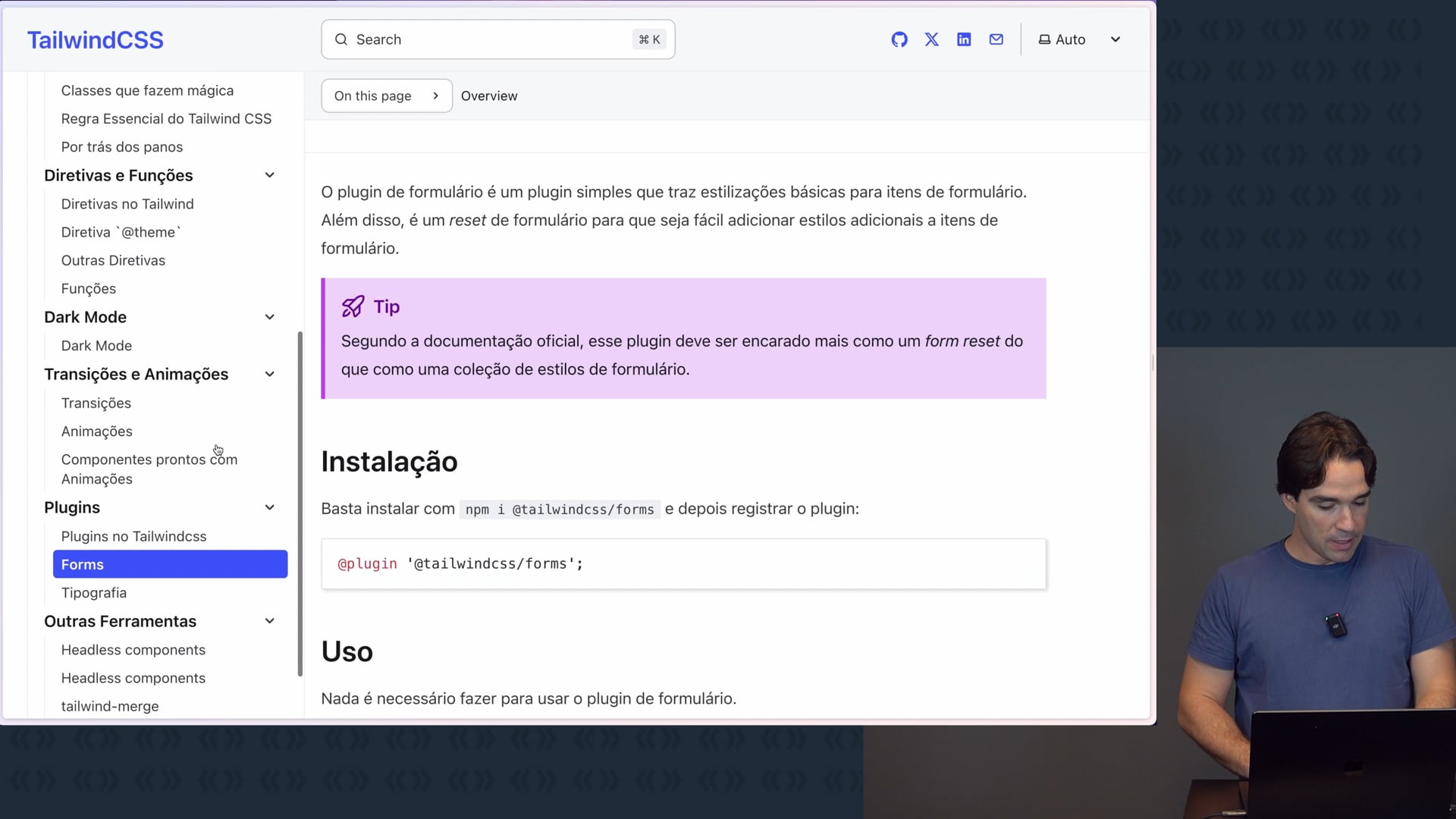Open the LinkedIn icon link
This screenshot has height=819, width=1456.
coord(964,39)
